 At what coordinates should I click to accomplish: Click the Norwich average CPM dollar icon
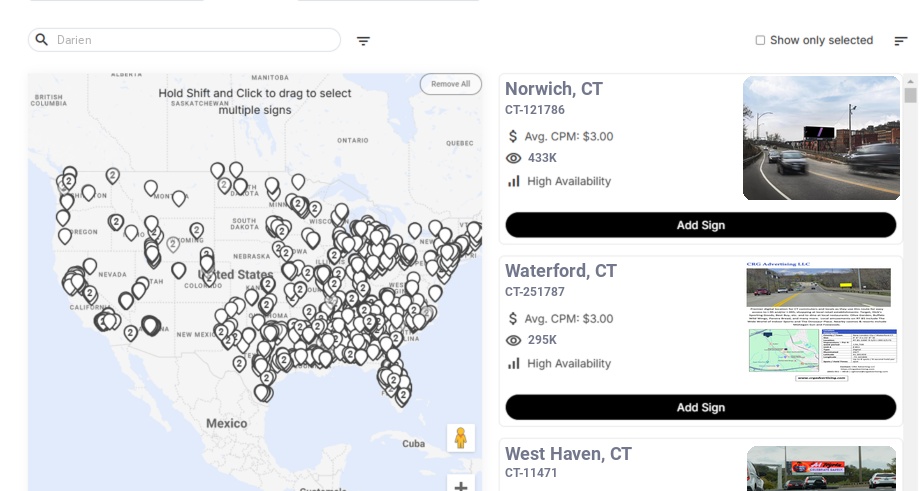513,136
